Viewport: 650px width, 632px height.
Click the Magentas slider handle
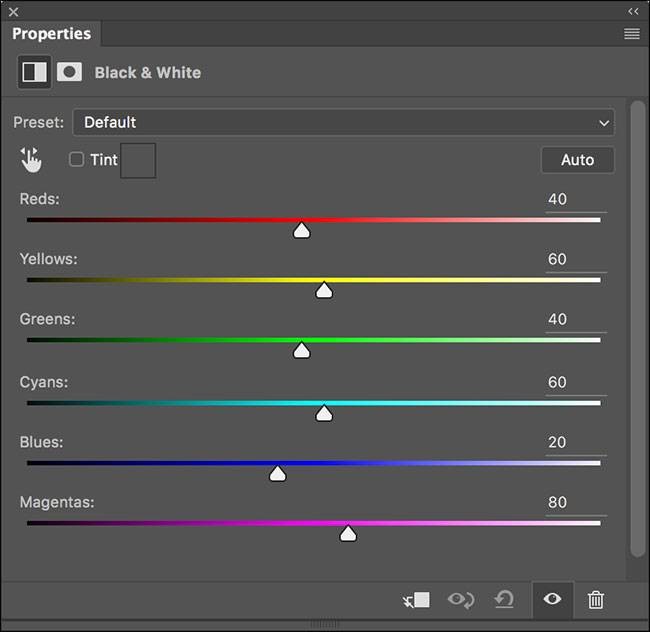click(x=348, y=534)
